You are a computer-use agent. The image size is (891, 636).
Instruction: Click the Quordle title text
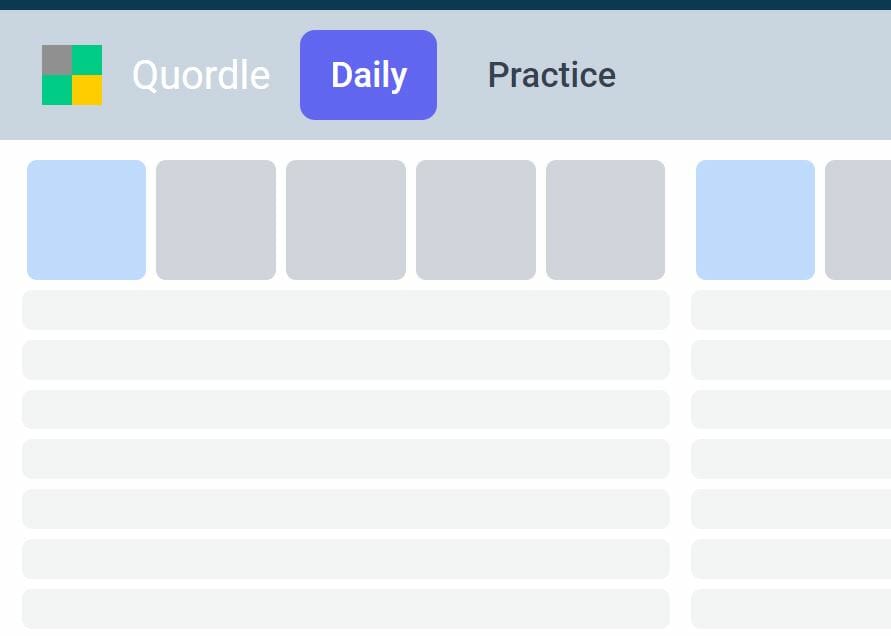(201, 75)
